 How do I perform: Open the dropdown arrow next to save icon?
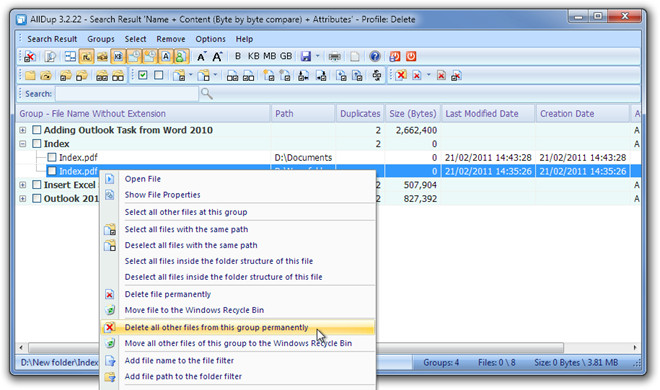(317, 56)
